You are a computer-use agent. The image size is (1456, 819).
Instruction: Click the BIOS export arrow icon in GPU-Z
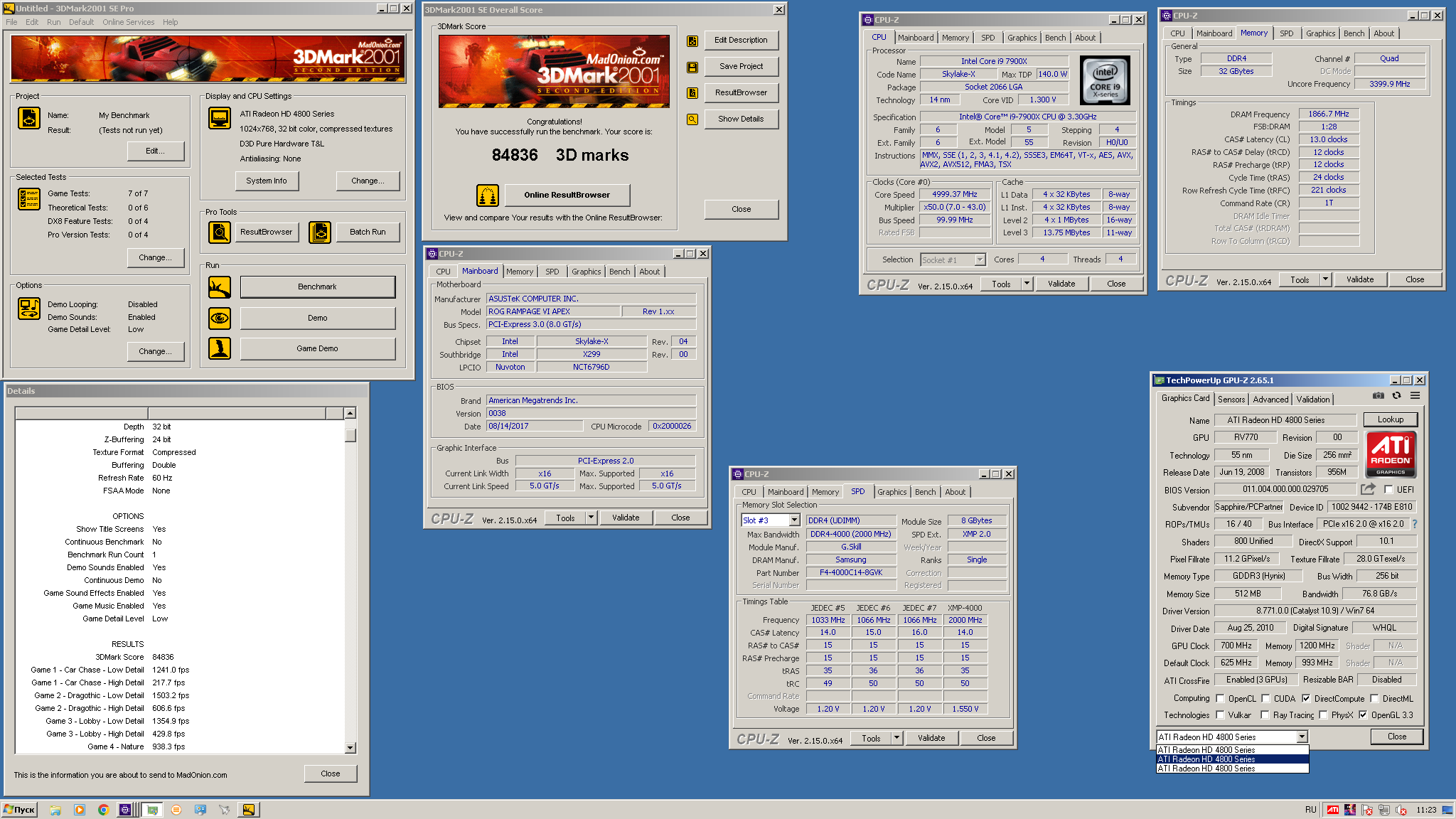(1368, 489)
